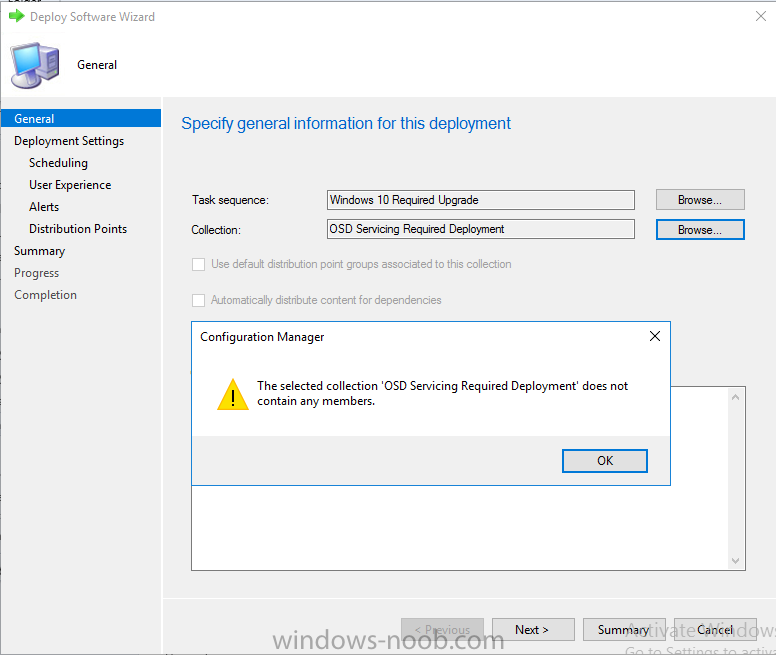Click the Task sequence text field
Viewport: 776px width, 655px height.
point(481,200)
